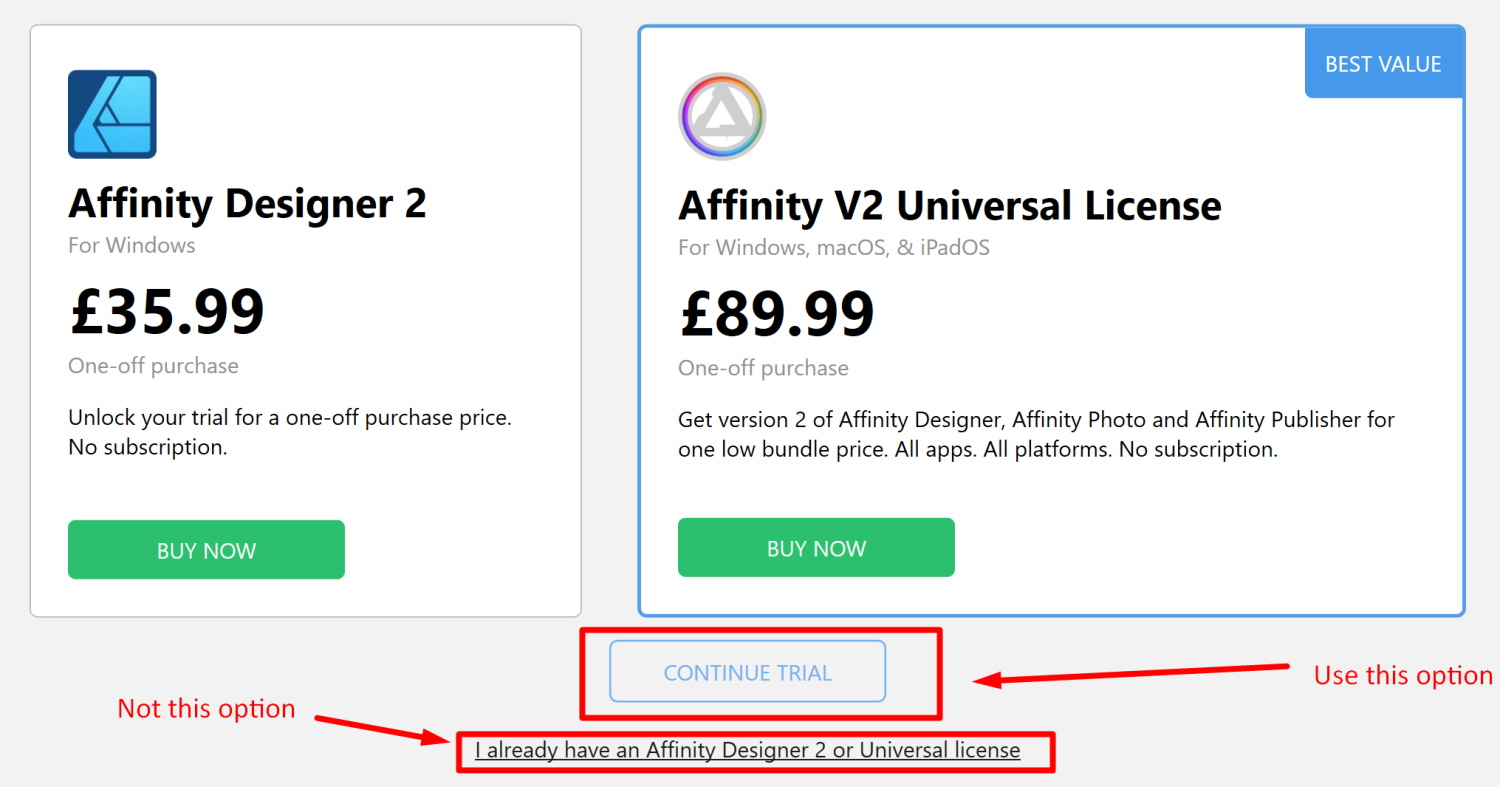Open the 'I already have' license link
The height and width of the screenshot is (787, 1500).
[x=747, y=750]
